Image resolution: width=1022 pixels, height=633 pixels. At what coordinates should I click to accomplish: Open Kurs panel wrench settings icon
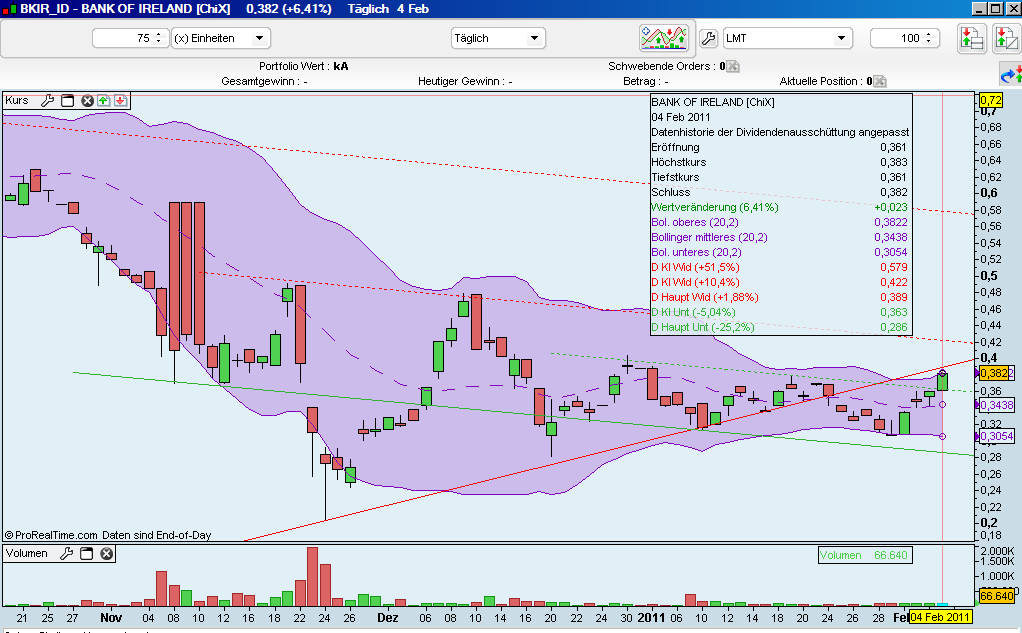[x=47, y=100]
